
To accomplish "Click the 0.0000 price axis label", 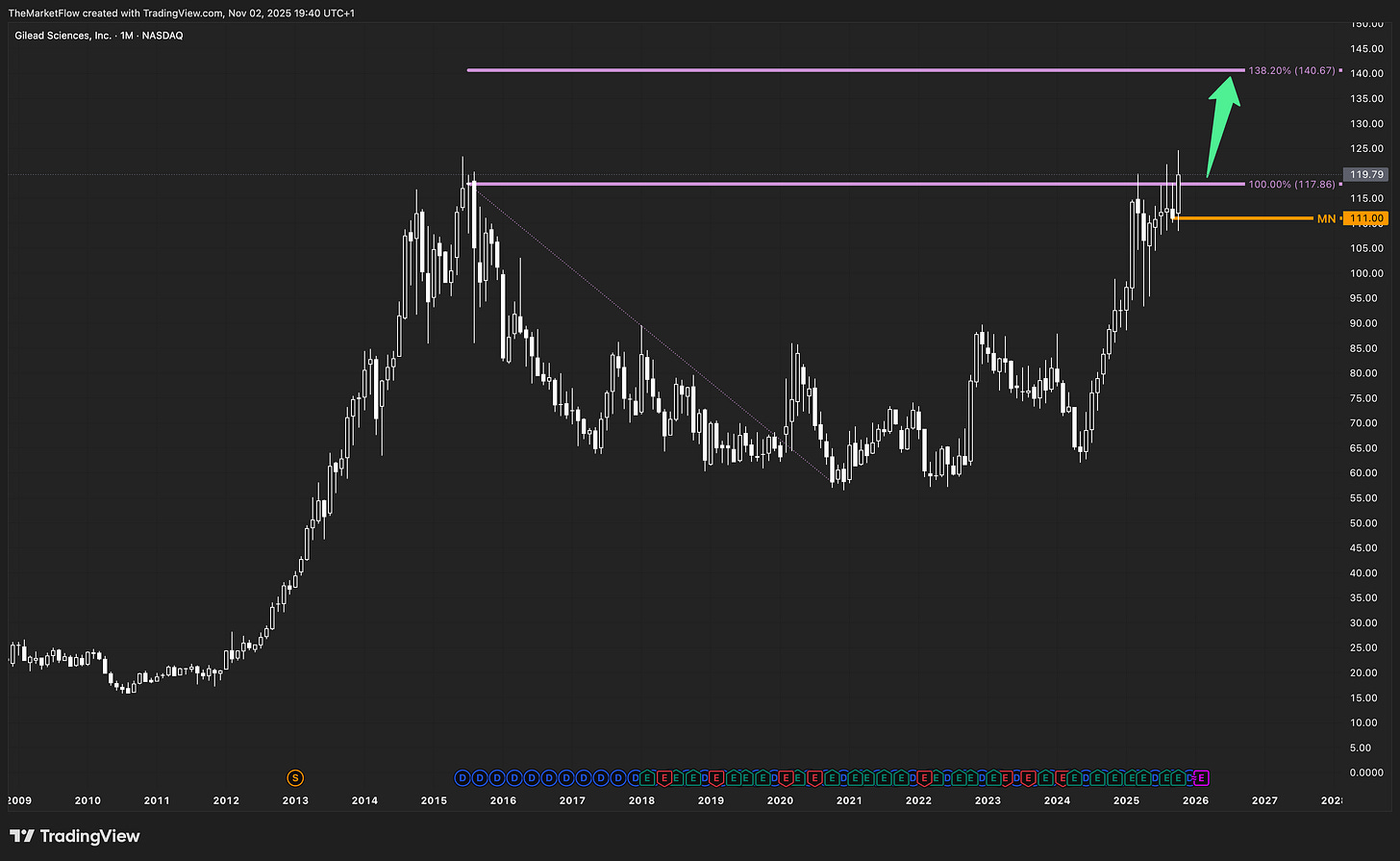I will pyautogui.click(x=1365, y=772).
